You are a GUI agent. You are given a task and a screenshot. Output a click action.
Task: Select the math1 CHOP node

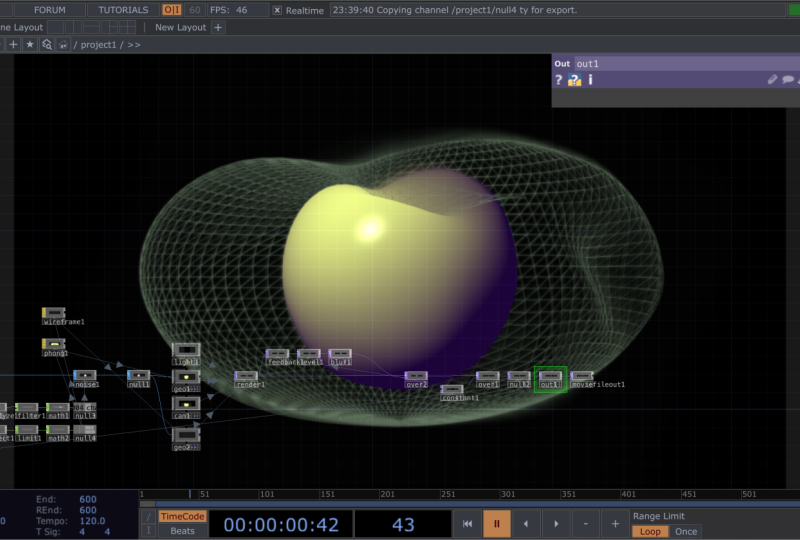coord(58,407)
